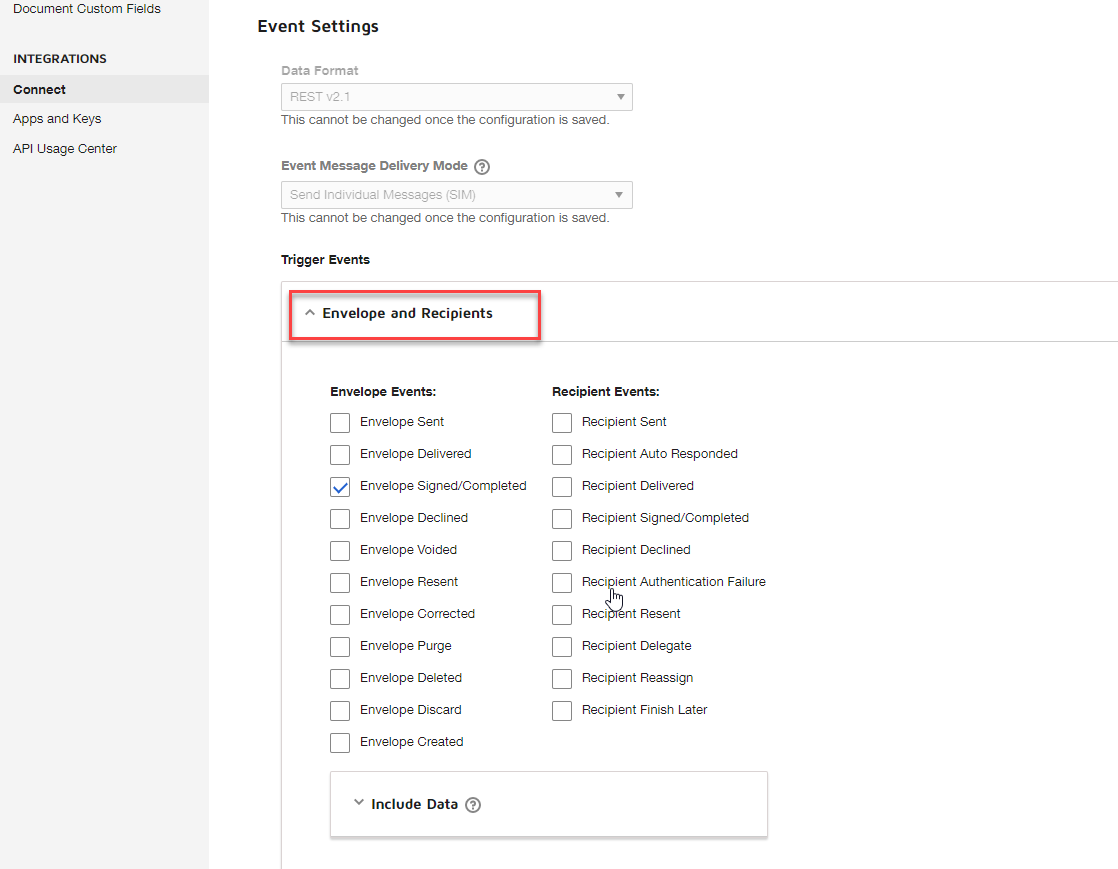Check the Recipient Authentication Failure box
The height and width of the screenshot is (869, 1118).
[x=562, y=583]
